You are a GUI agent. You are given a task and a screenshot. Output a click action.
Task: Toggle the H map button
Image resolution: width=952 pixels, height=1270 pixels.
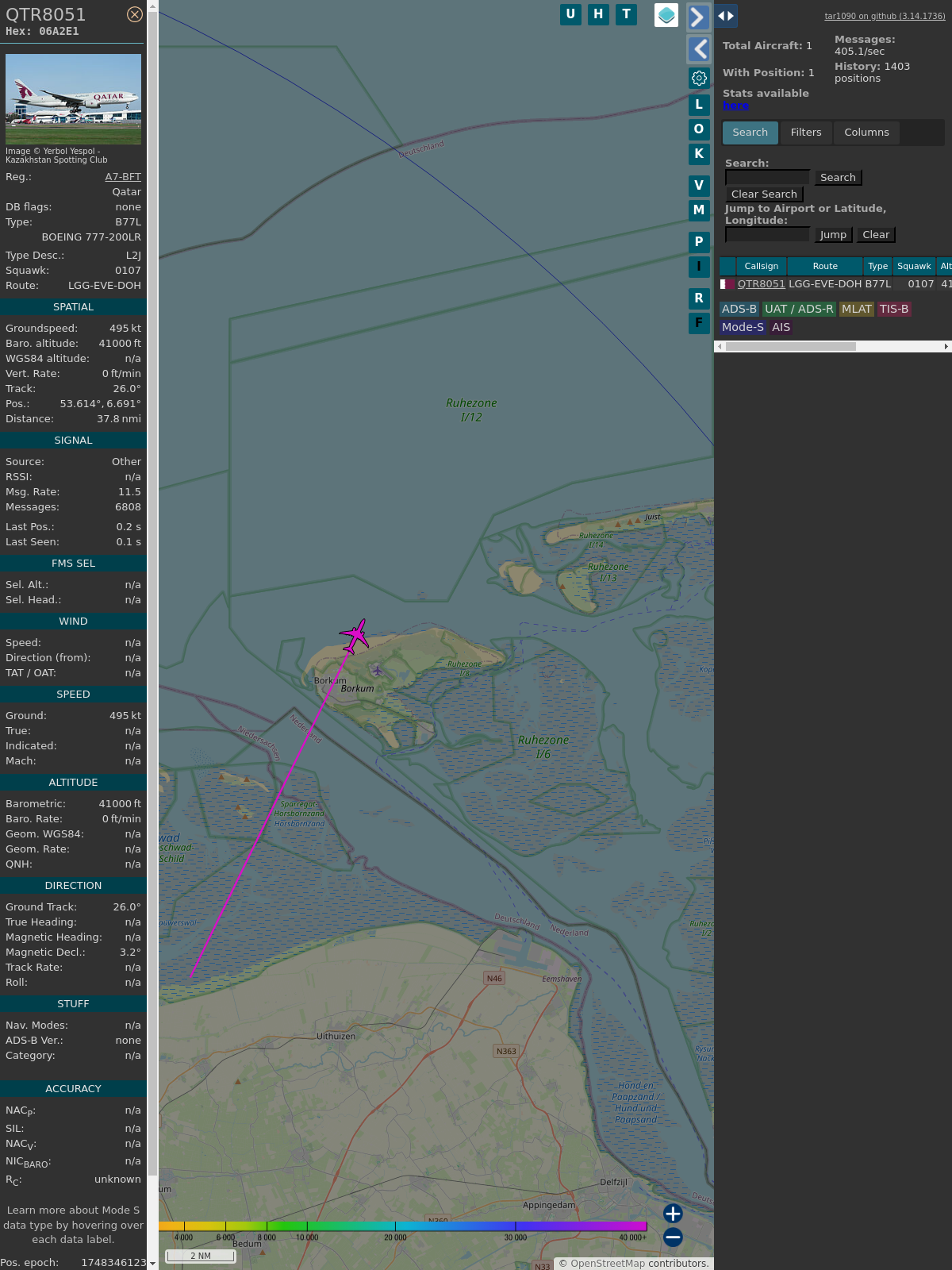[598, 14]
